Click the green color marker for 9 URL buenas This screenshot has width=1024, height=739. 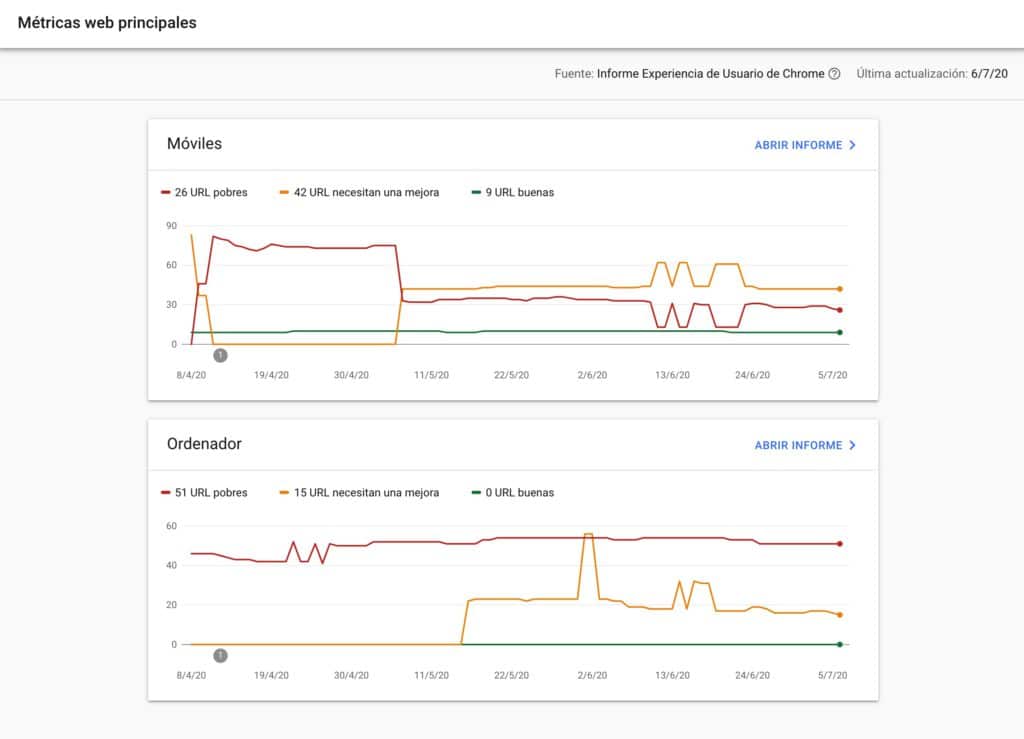[475, 192]
